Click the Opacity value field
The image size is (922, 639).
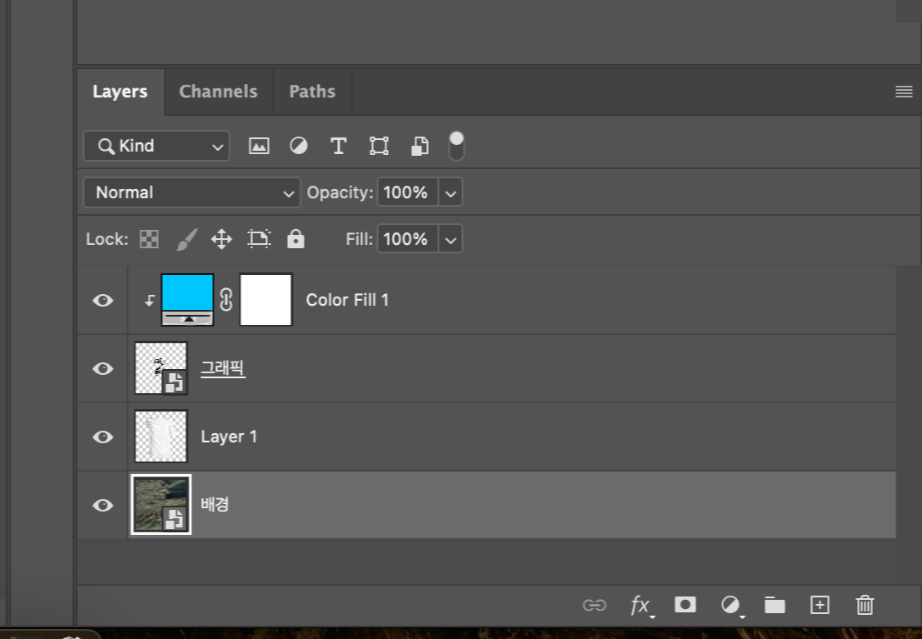[407, 192]
